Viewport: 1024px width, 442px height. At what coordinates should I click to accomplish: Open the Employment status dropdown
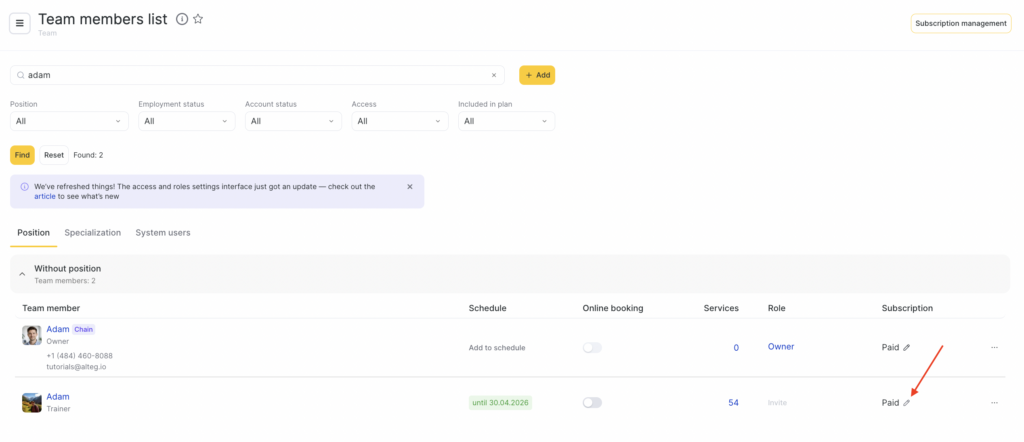point(186,121)
